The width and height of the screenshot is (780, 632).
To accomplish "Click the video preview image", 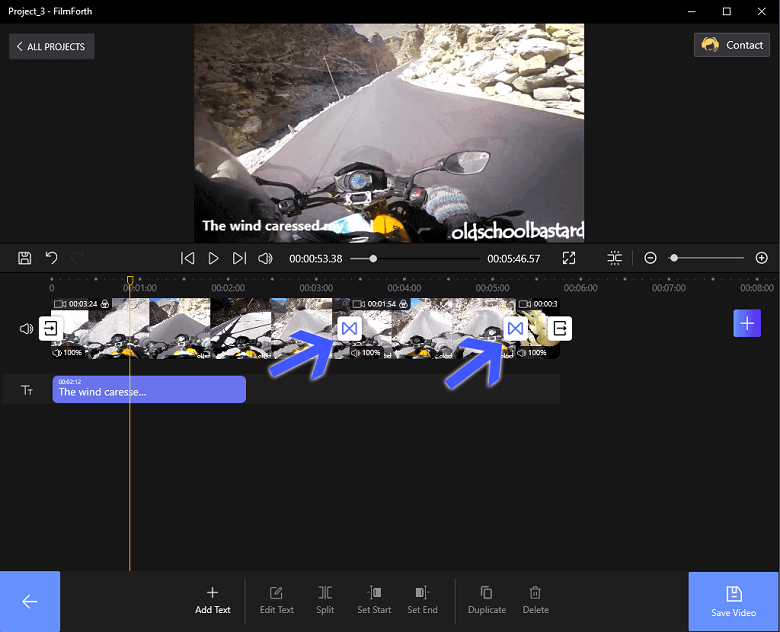I will (389, 133).
